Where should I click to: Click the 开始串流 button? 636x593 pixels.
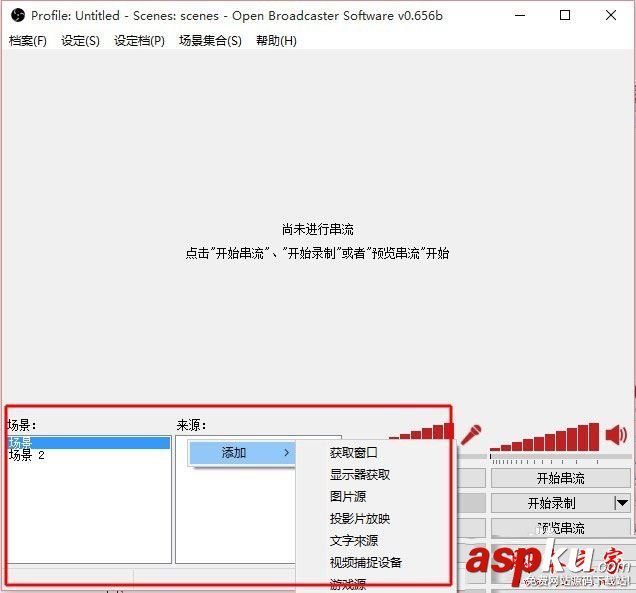tap(561, 478)
